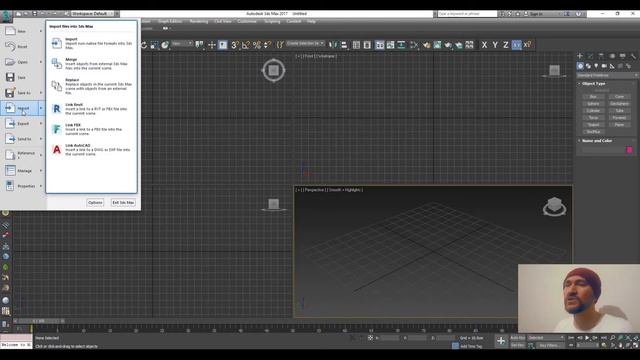Image resolution: width=640 pixels, height=360 pixels.
Task: Click the Exit 3ds Max button
Action: pyautogui.click(x=123, y=202)
